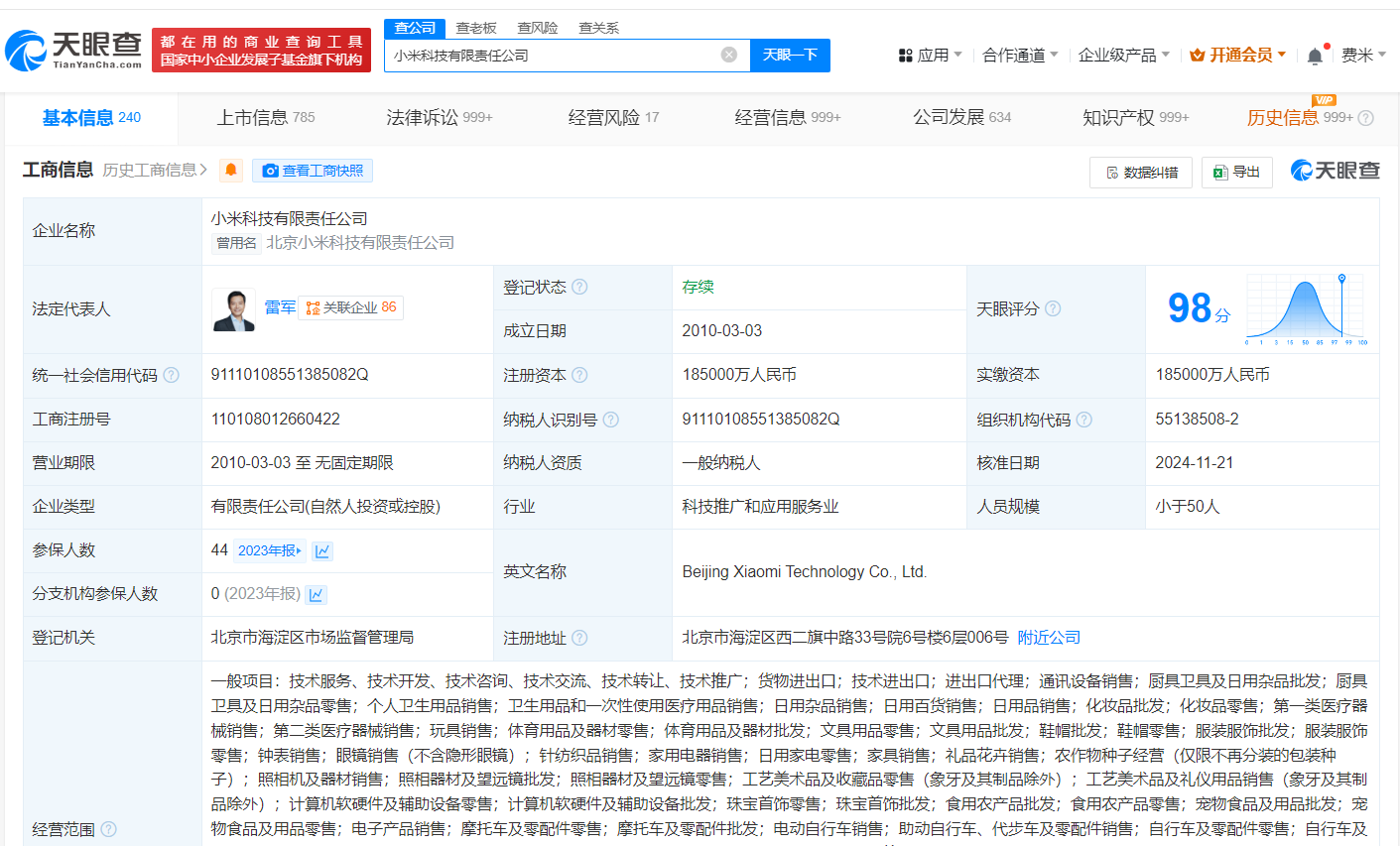This screenshot has width=1400, height=846.
Task: Click help icon next to 天眼评分
Action: click(x=1053, y=308)
